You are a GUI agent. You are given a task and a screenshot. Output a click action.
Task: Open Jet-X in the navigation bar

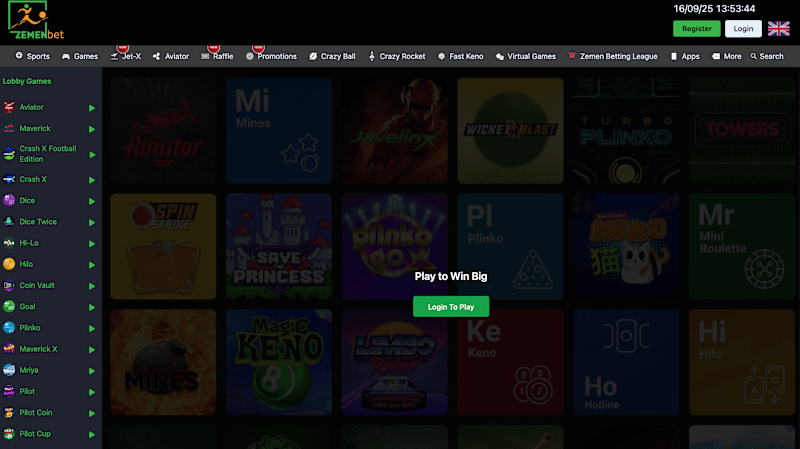[x=126, y=56]
